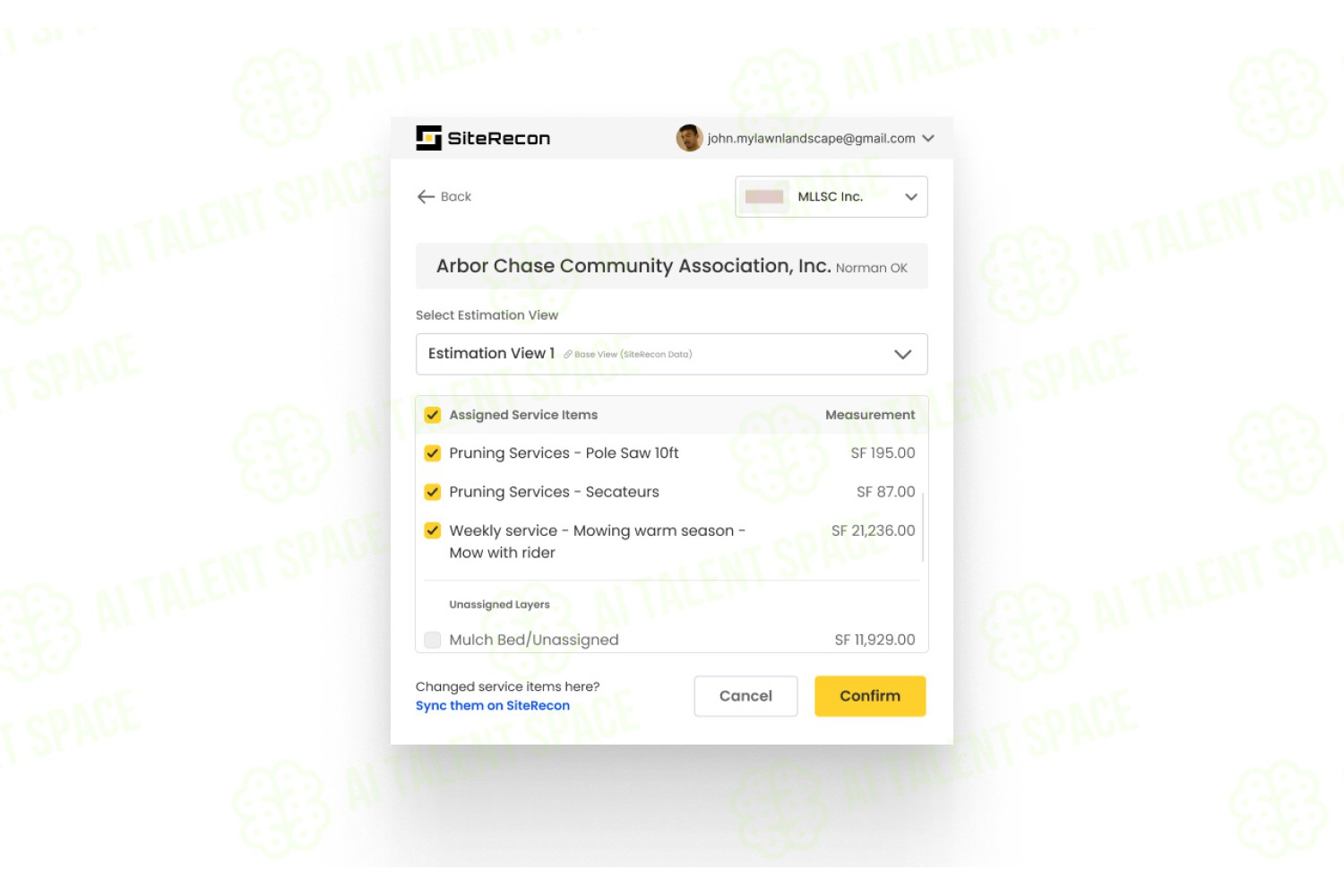Click the back arrow icon

(426, 196)
